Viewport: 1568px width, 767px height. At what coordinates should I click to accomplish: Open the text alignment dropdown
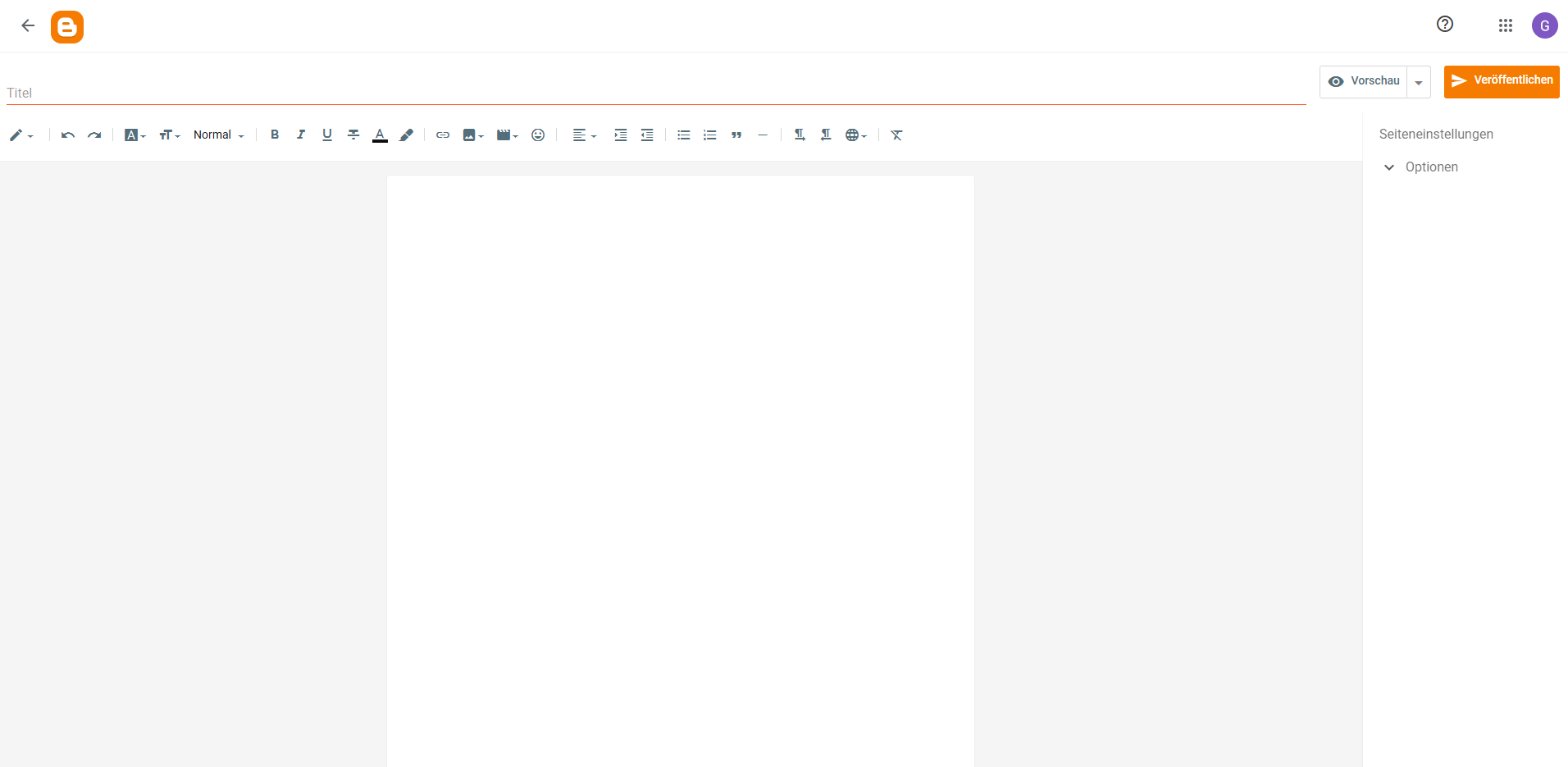[584, 135]
